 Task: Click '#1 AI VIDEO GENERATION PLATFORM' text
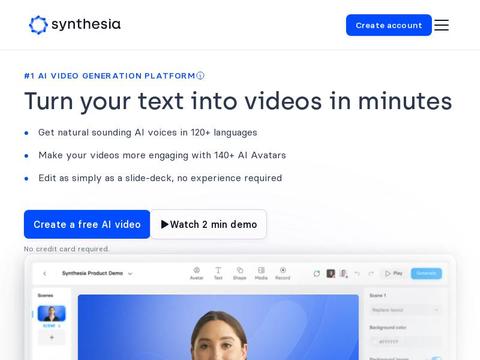click(110, 76)
